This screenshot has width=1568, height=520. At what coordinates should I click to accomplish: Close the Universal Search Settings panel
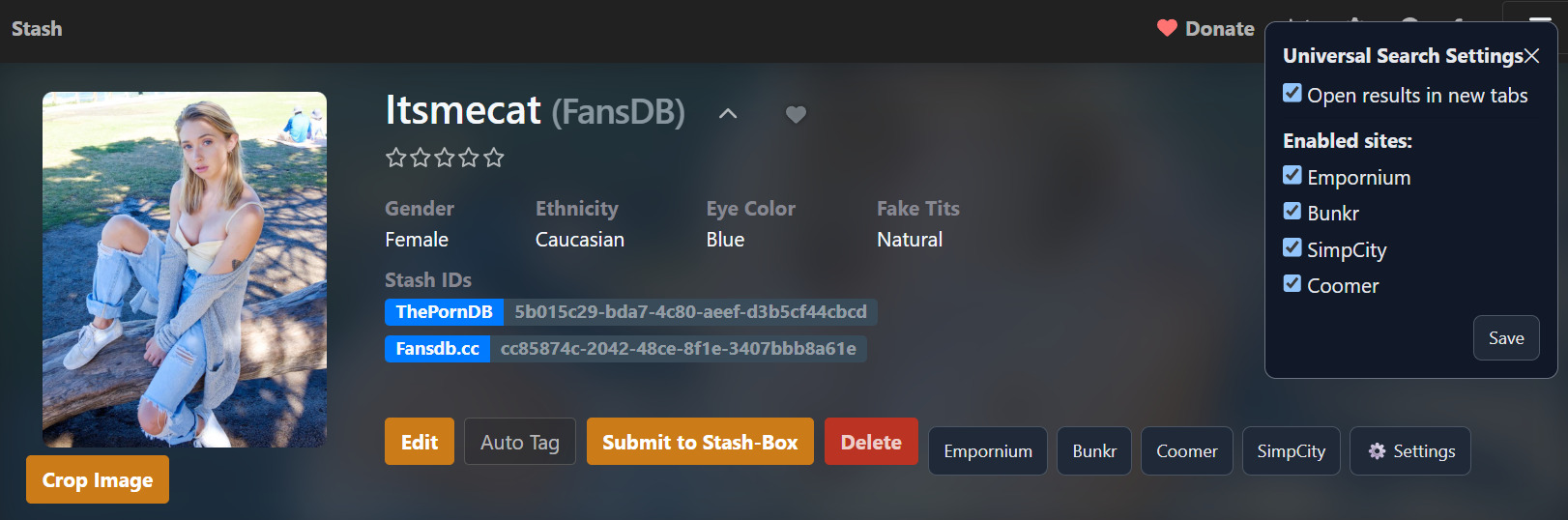(1531, 56)
